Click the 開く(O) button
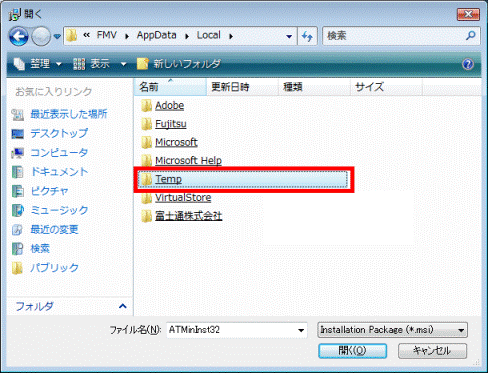The height and width of the screenshot is (373, 488). [x=352, y=351]
